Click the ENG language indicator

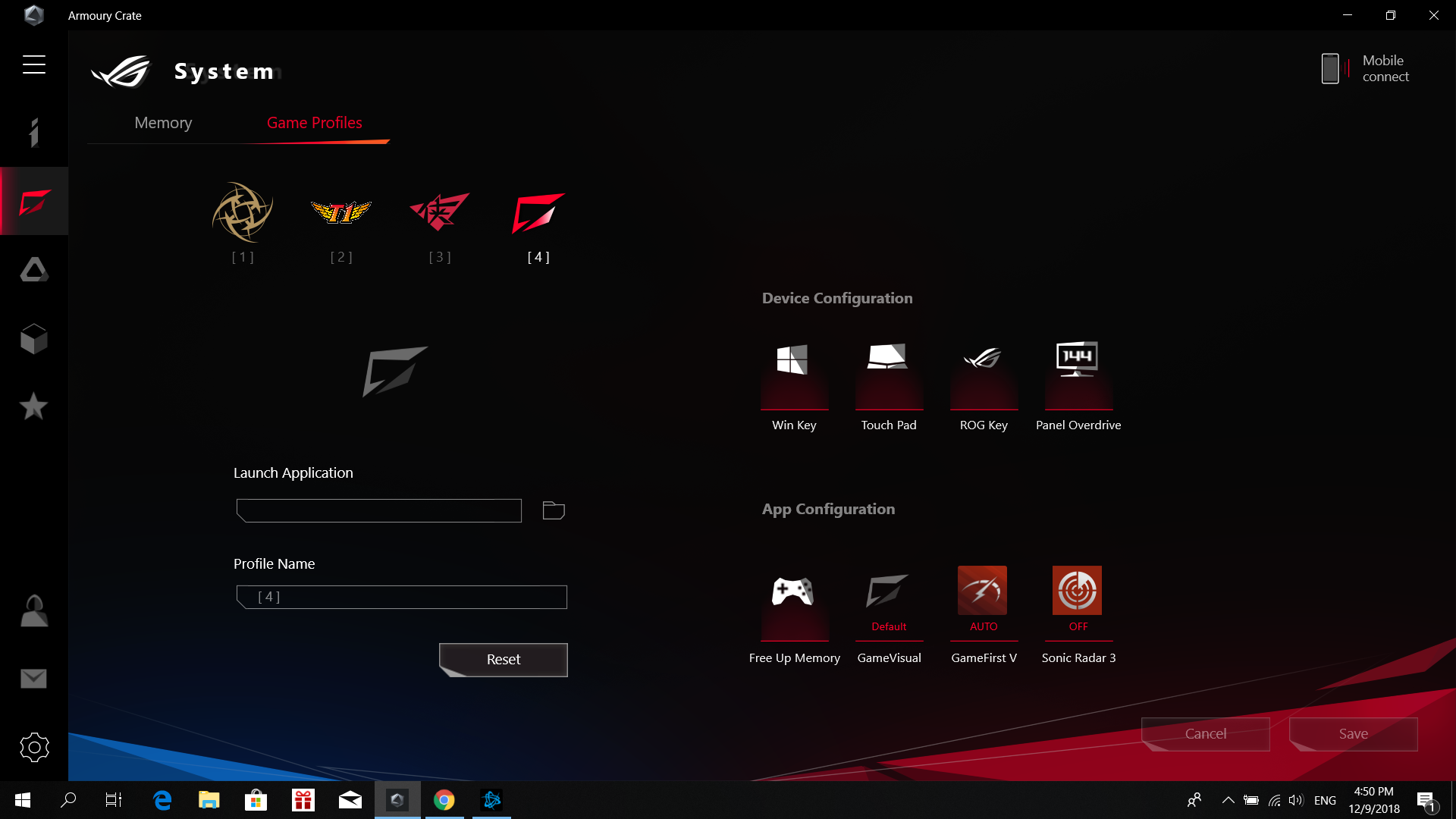(1325, 800)
